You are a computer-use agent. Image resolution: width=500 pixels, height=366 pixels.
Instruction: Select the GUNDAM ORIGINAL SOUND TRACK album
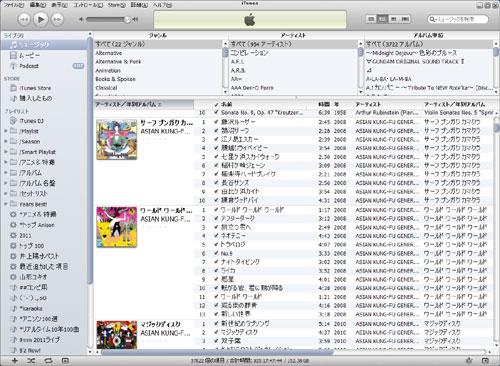428,62
